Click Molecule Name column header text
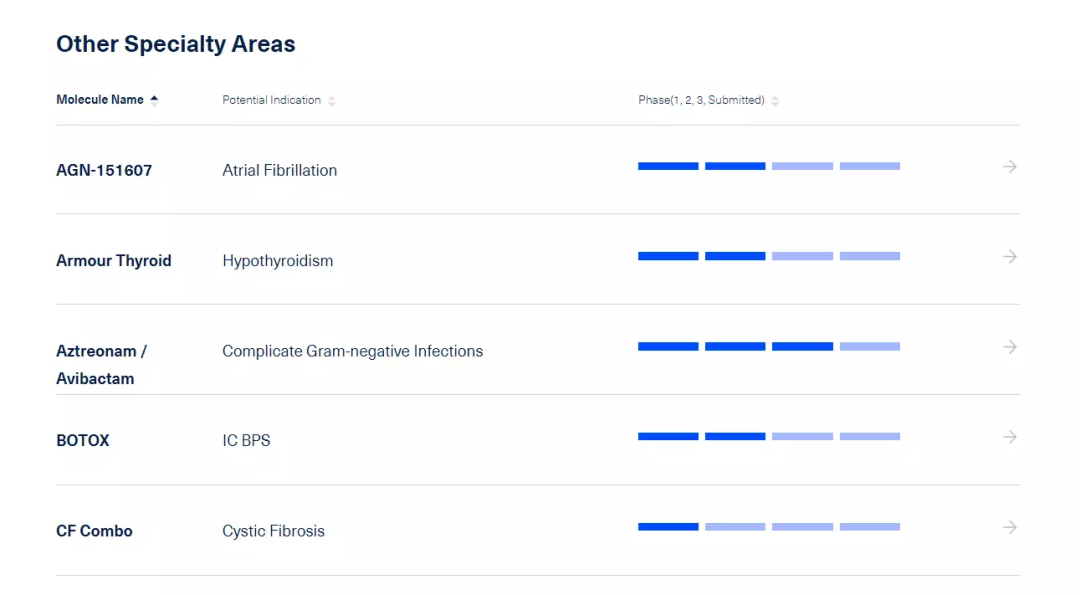Image resolution: width=1080 pixels, height=595 pixels. coord(99,100)
